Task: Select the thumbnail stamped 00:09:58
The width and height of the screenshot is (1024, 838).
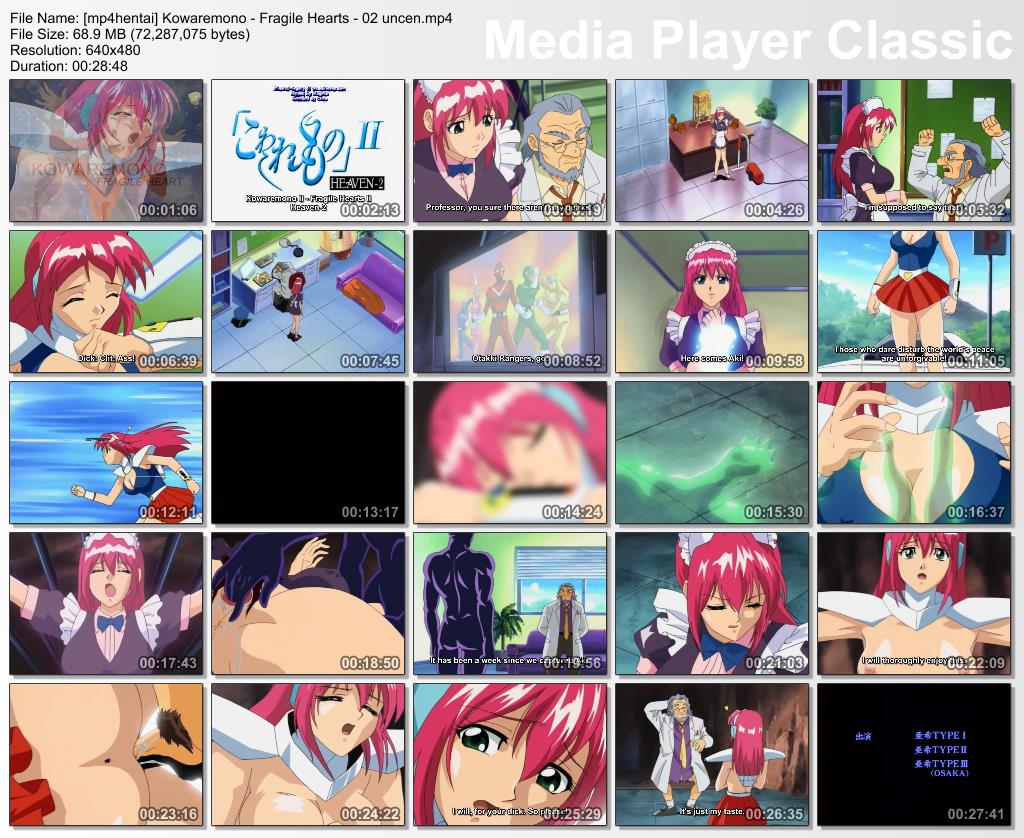Action: click(712, 301)
